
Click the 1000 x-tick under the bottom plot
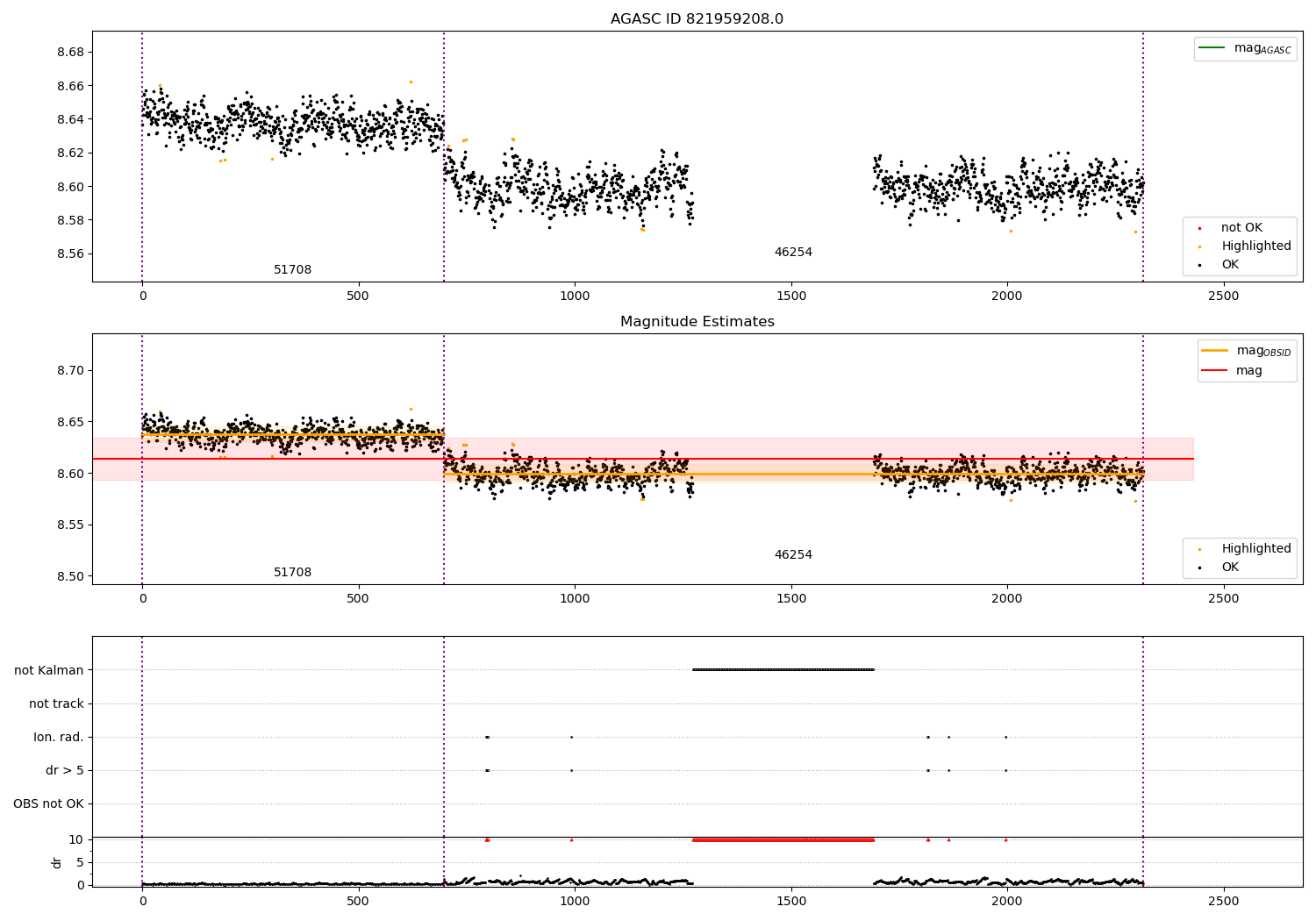pos(575,901)
